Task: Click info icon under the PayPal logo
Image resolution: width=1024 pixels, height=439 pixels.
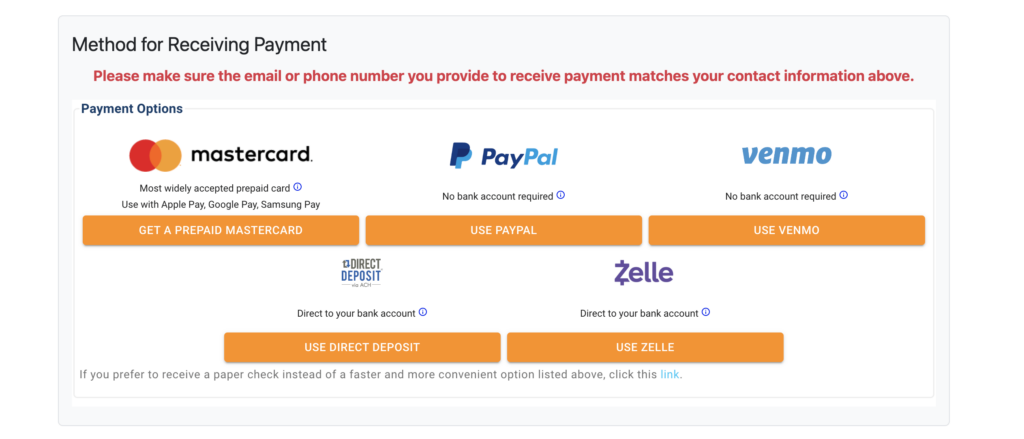Action: 560,195
